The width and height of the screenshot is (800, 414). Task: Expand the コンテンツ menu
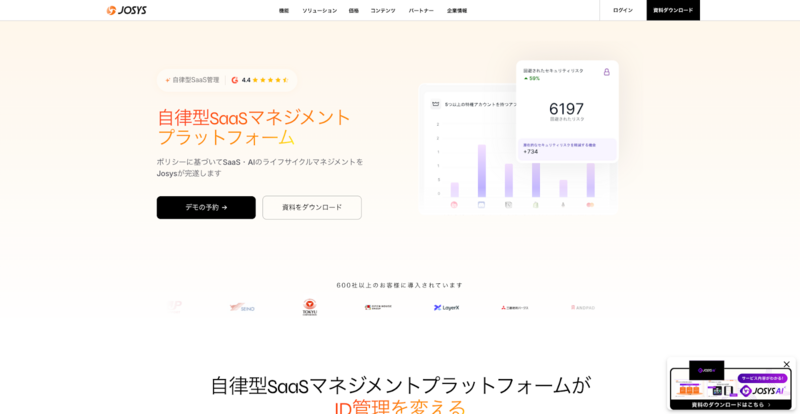click(382, 10)
